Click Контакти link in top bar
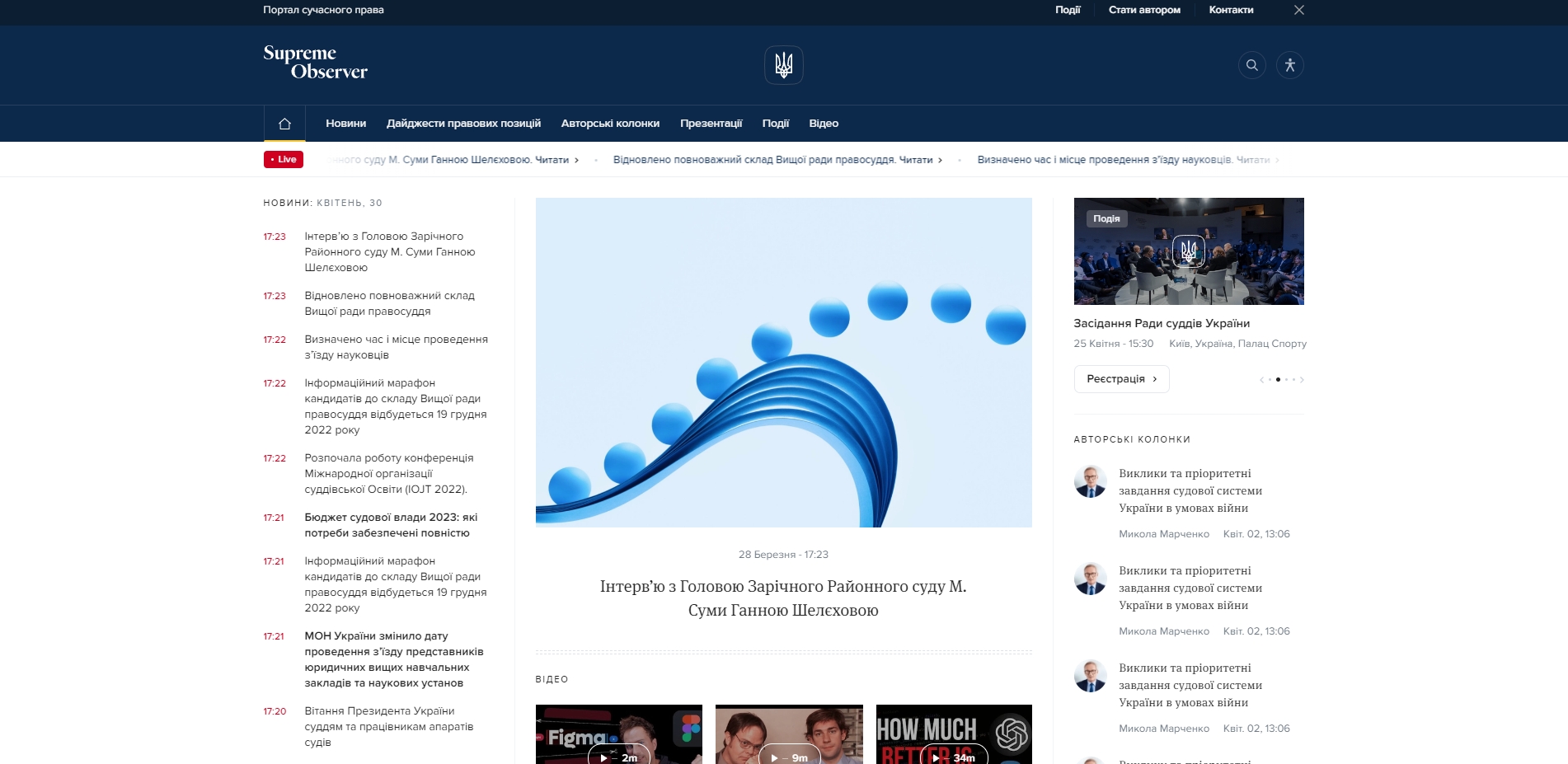1568x764 pixels. [x=1231, y=10]
